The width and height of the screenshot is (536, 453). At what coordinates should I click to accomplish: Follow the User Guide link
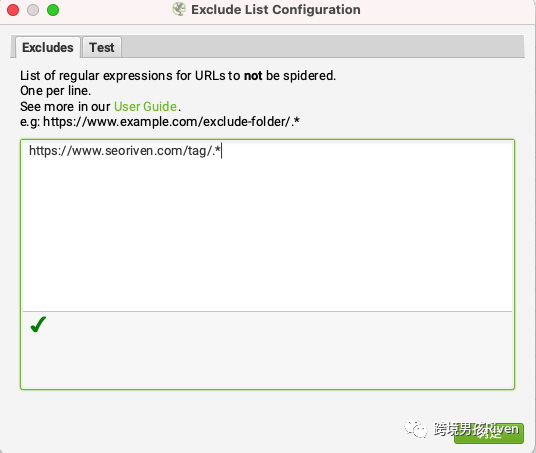(x=145, y=106)
